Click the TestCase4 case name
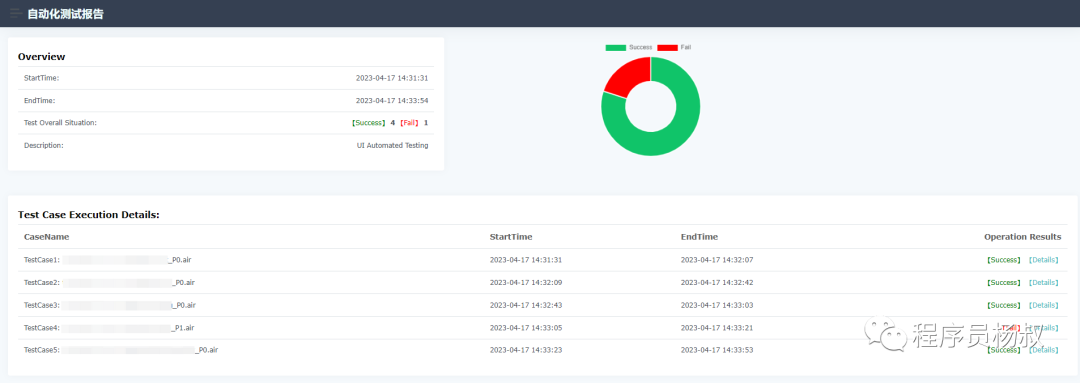Screen dimensions: 1080x383 (x=110, y=328)
